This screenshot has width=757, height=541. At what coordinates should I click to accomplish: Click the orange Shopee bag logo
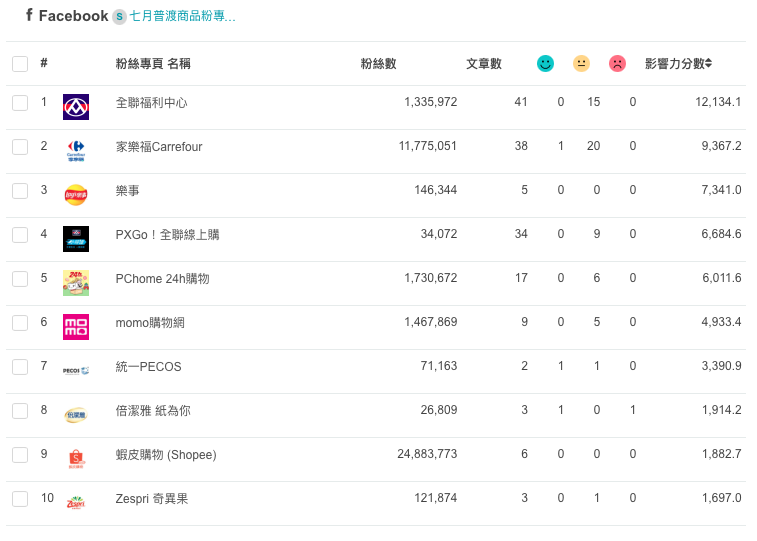tap(76, 459)
